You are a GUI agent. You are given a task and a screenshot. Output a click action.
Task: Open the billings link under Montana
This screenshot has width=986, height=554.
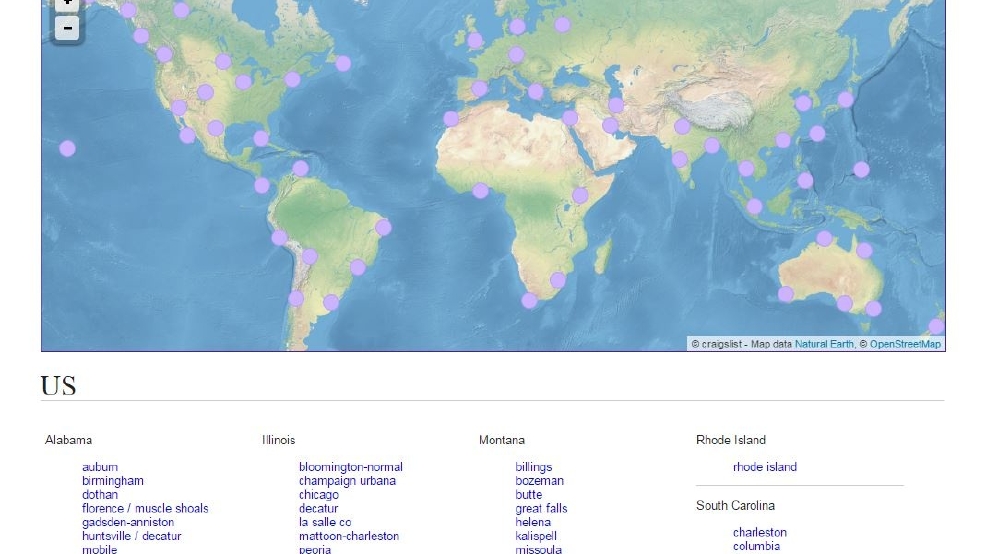pos(534,467)
